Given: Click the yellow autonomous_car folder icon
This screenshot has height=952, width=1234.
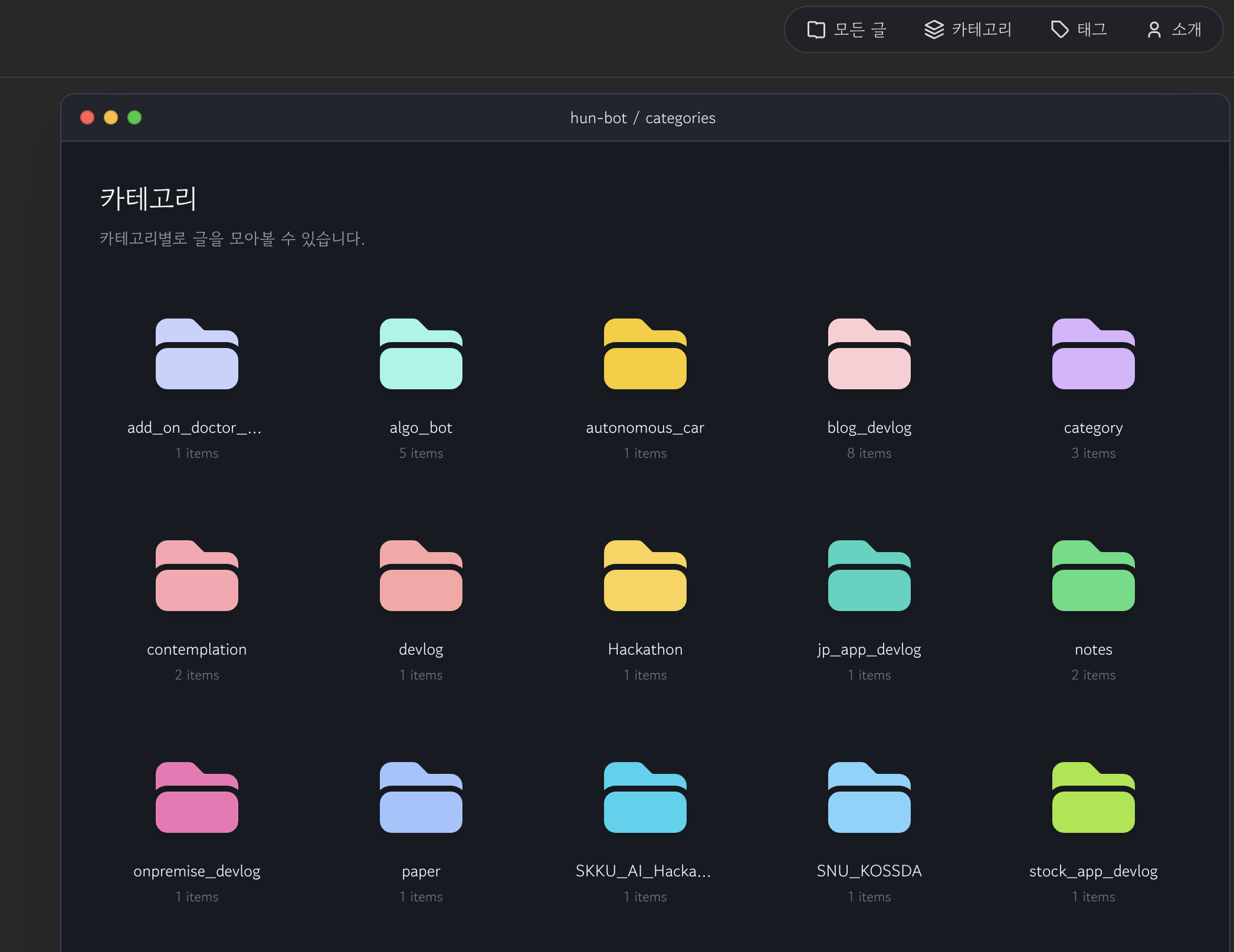Looking at the screenshot, I should click(x=645, y=354).
